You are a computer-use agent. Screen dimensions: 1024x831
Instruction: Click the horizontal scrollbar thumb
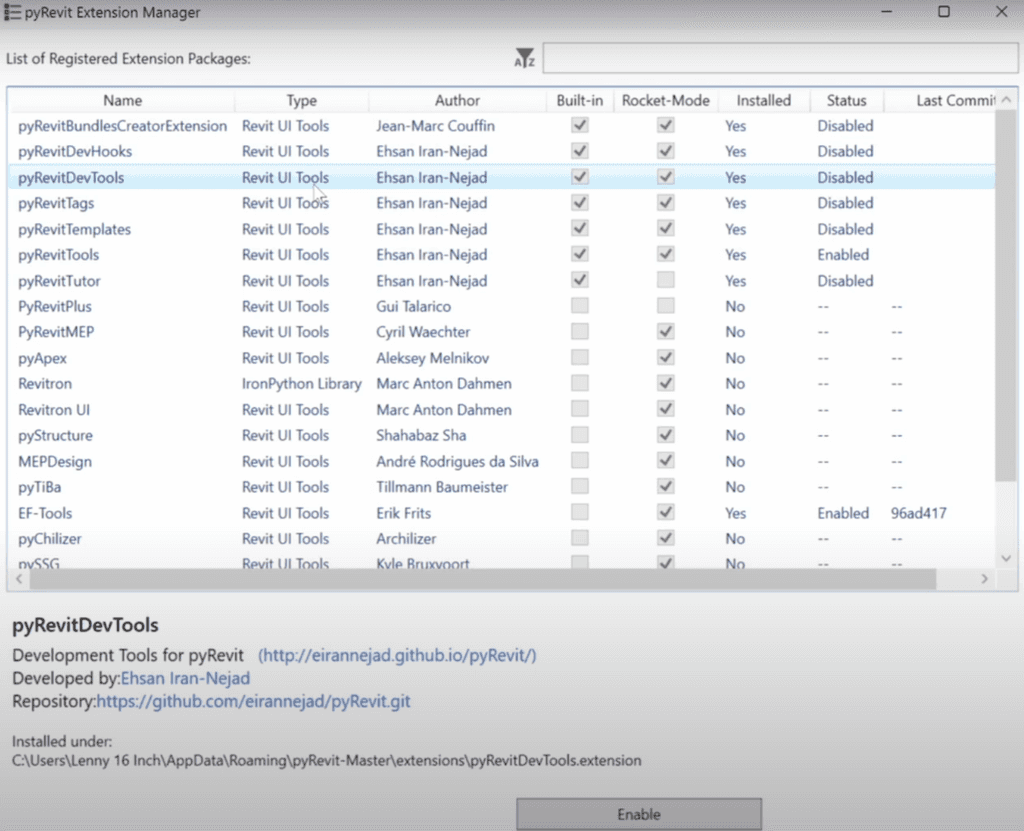tap(483, 579)
